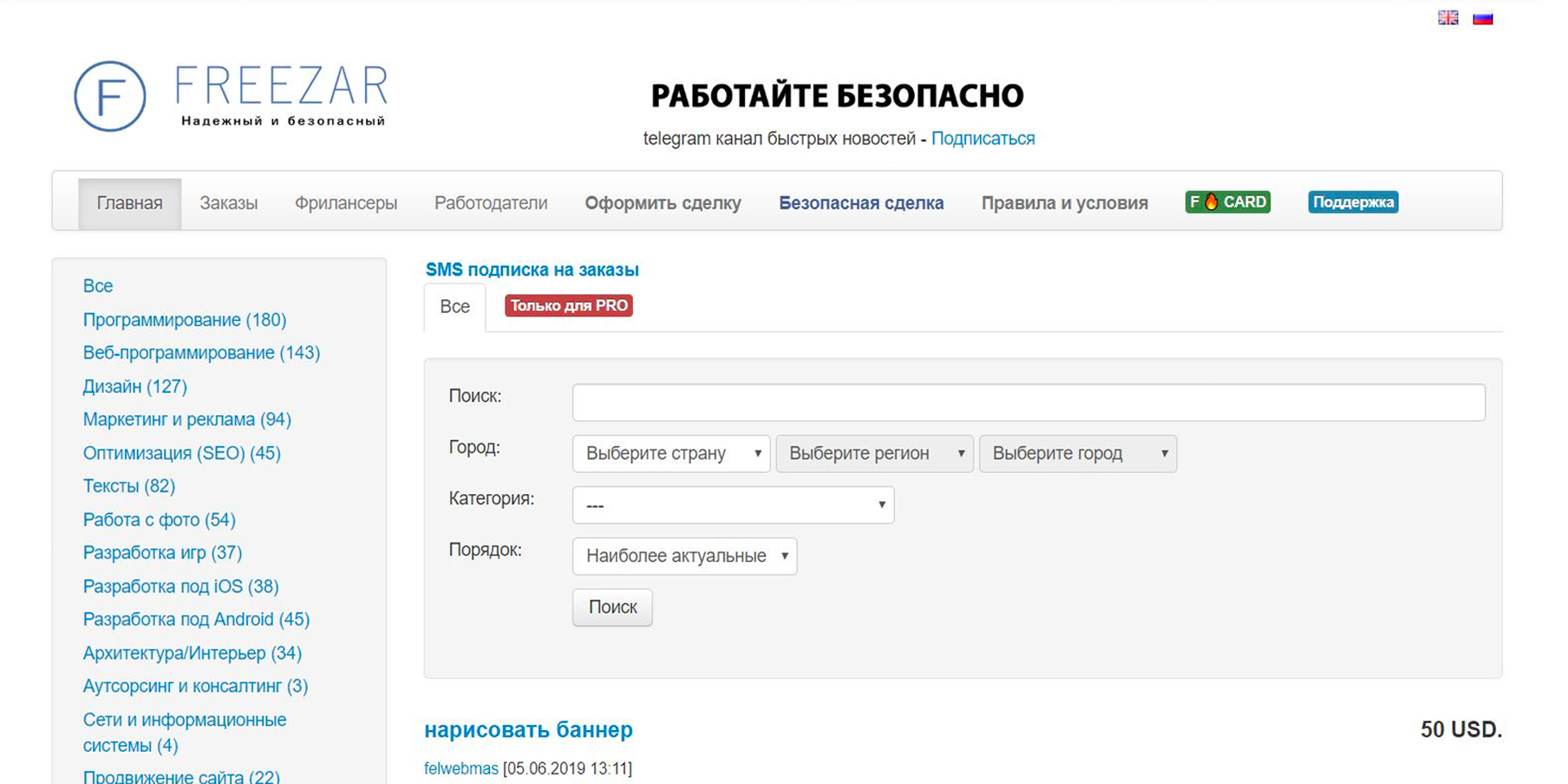Open Безопасная сделка in the navbar
The image size is (1568, 784).
tap(862, 203)
